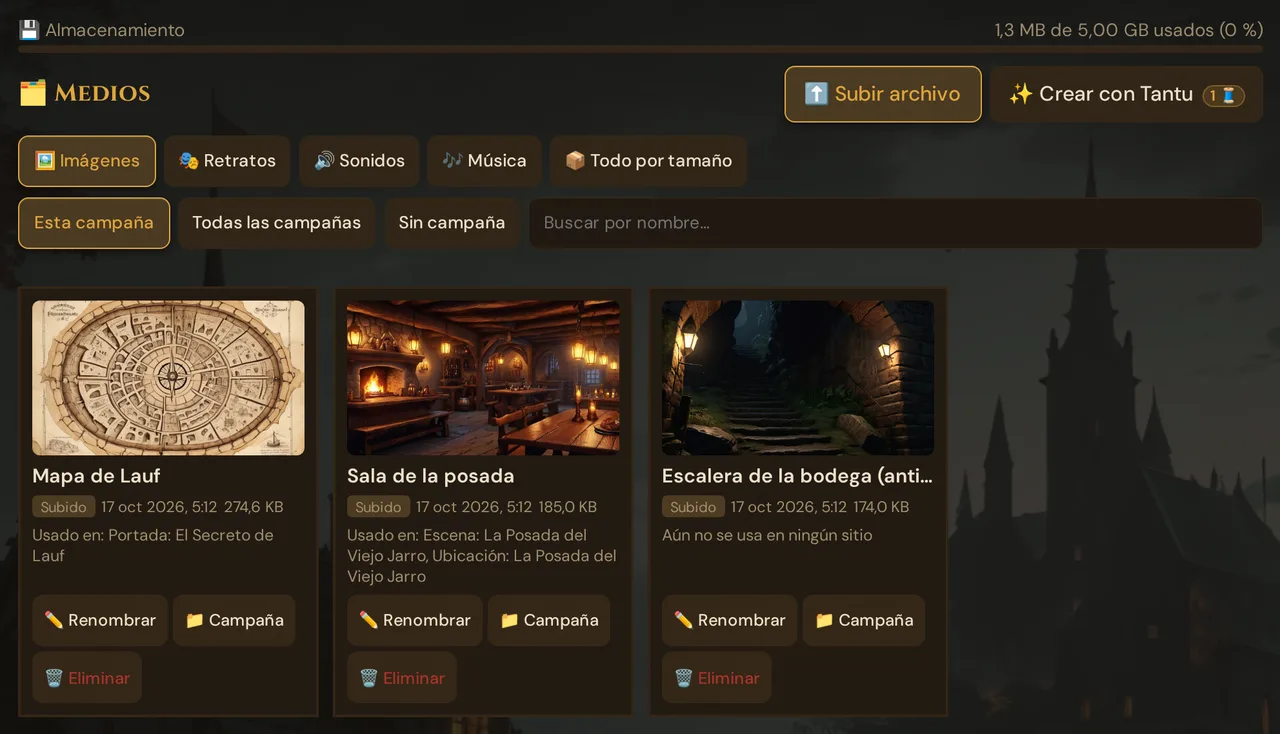Click the 274,6 KB file size
1280x734 pixels.
pos(254,507)
